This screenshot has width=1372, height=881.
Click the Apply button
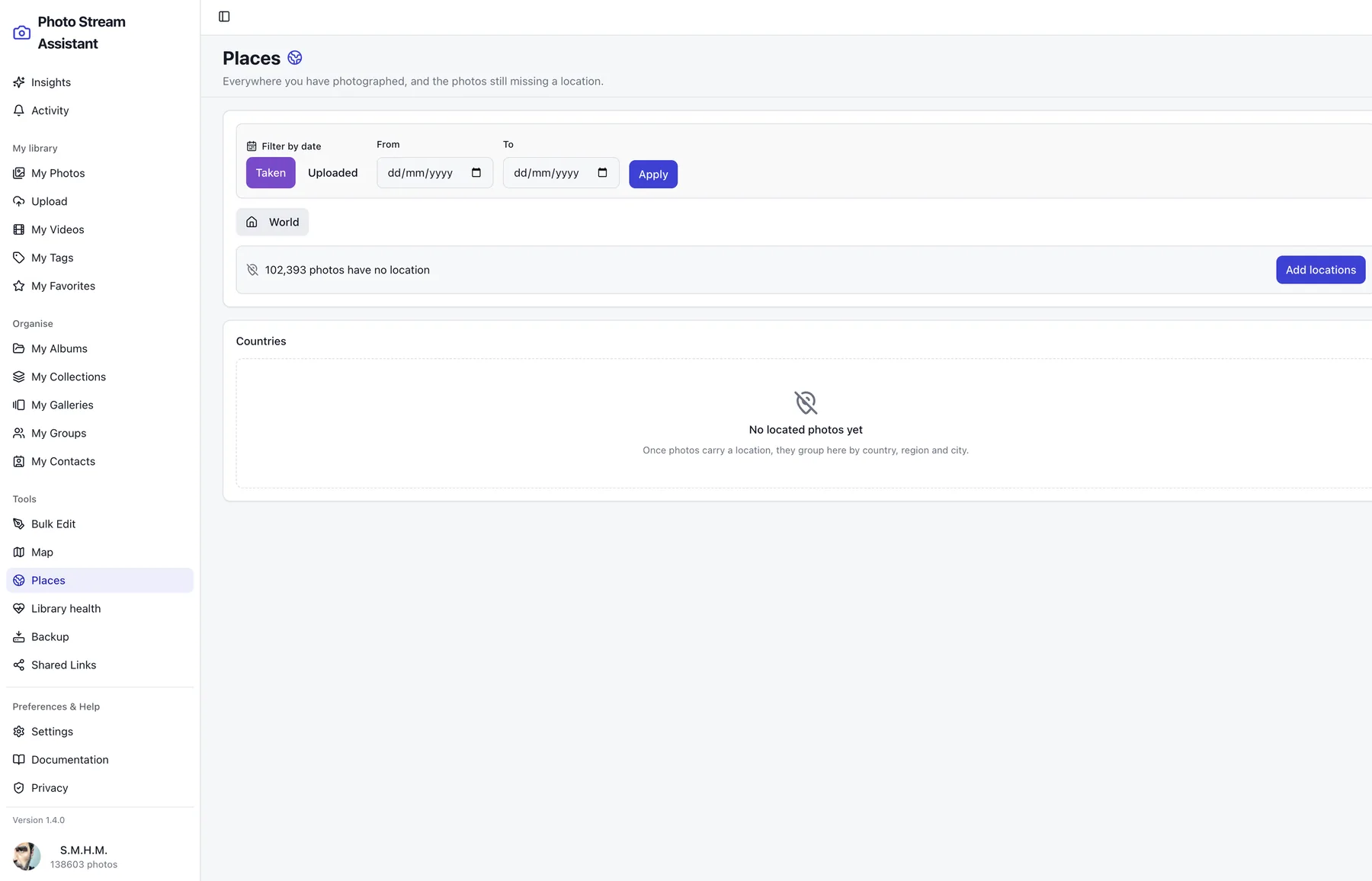(653, 174)
